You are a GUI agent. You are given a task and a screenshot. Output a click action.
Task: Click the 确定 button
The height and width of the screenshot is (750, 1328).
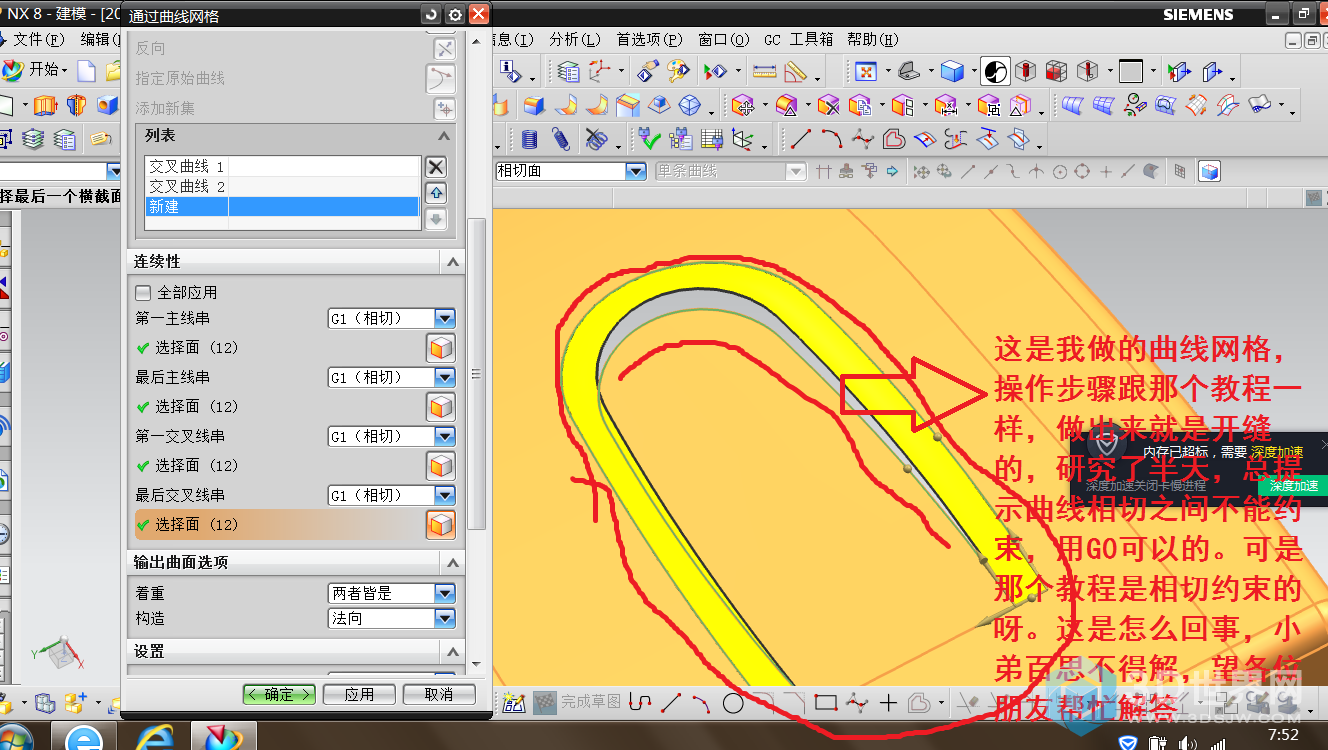tap(279, 694)
